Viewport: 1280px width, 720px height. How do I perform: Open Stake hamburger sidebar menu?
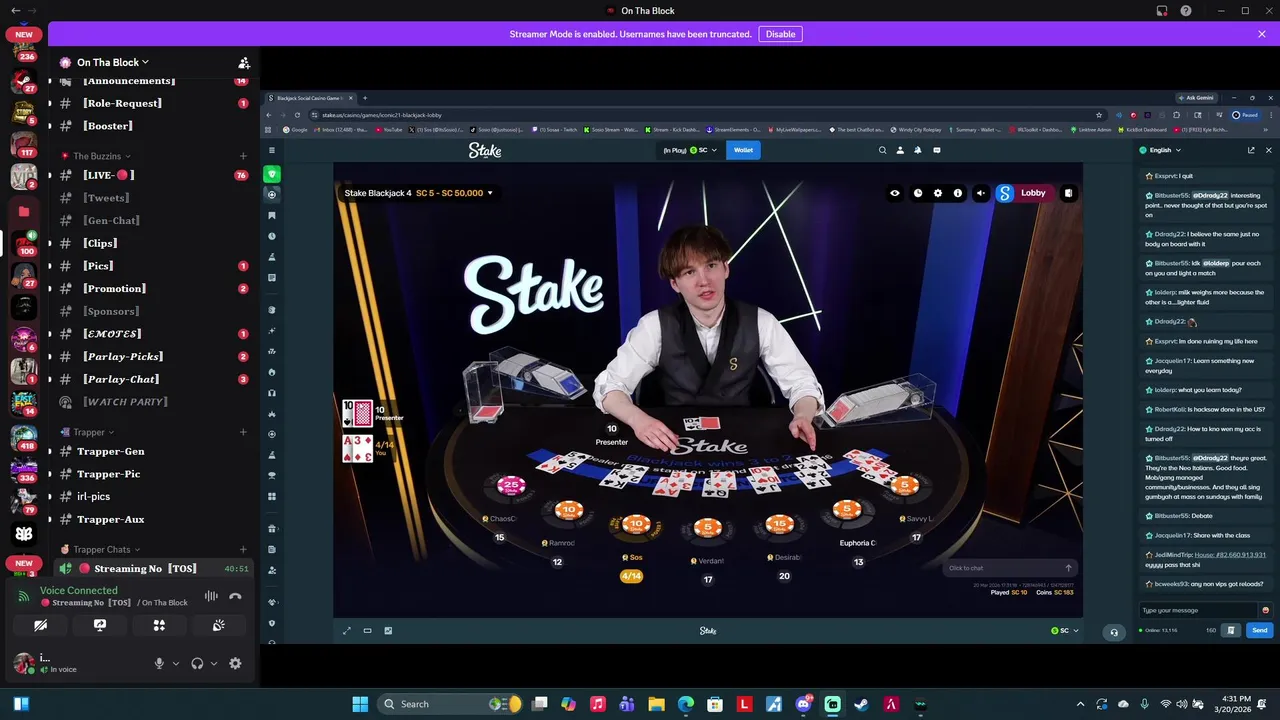tap(271, 150)
